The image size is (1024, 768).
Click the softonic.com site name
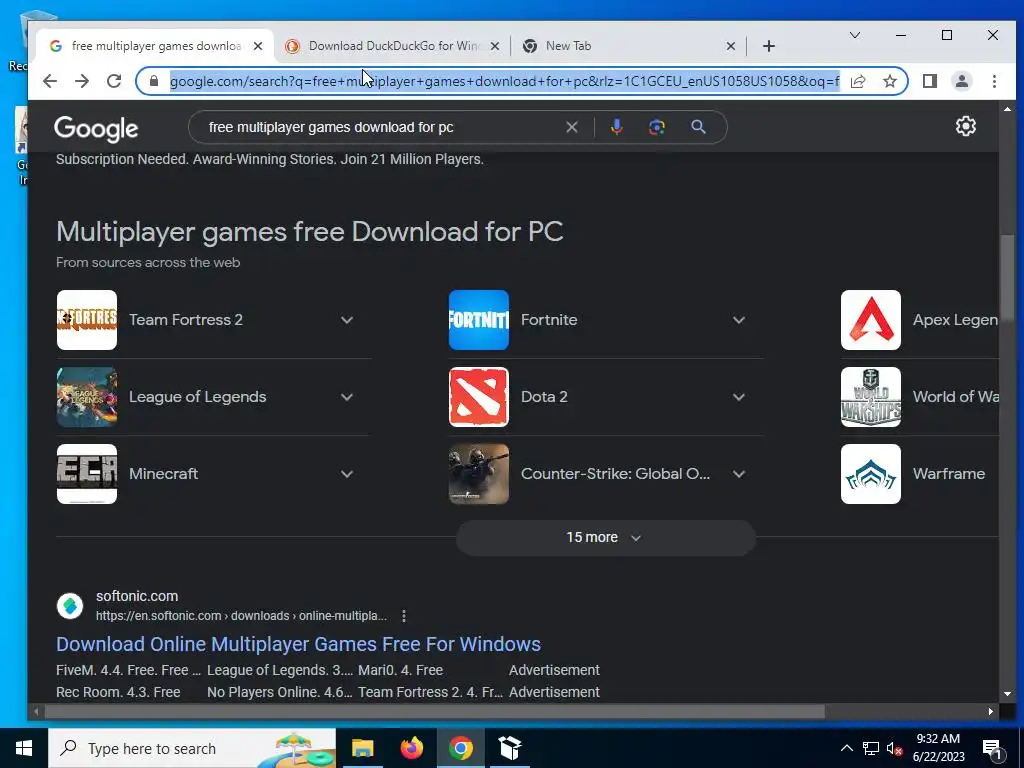(137, 596)
